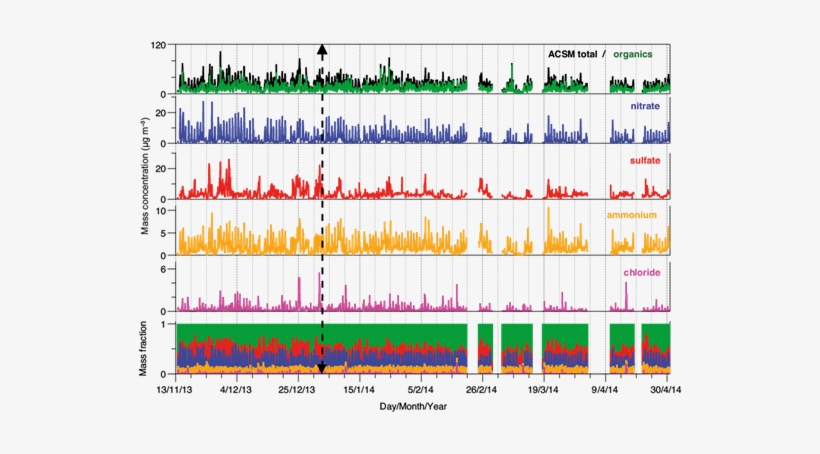Click the '19/3/14' date tick label
820x454 pixels.
coord(542,390)
